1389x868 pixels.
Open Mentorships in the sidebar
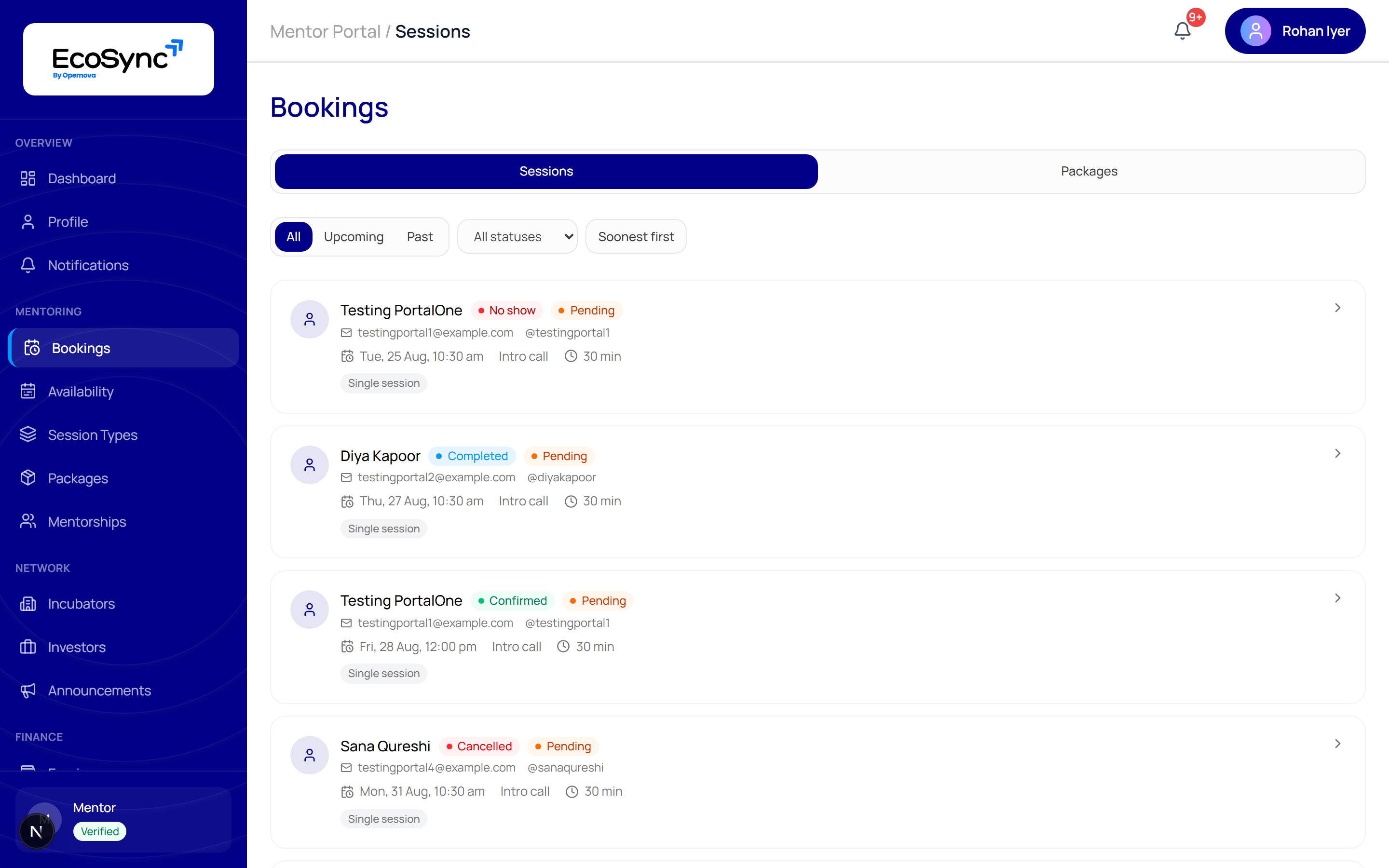click(x=123, y=521)
